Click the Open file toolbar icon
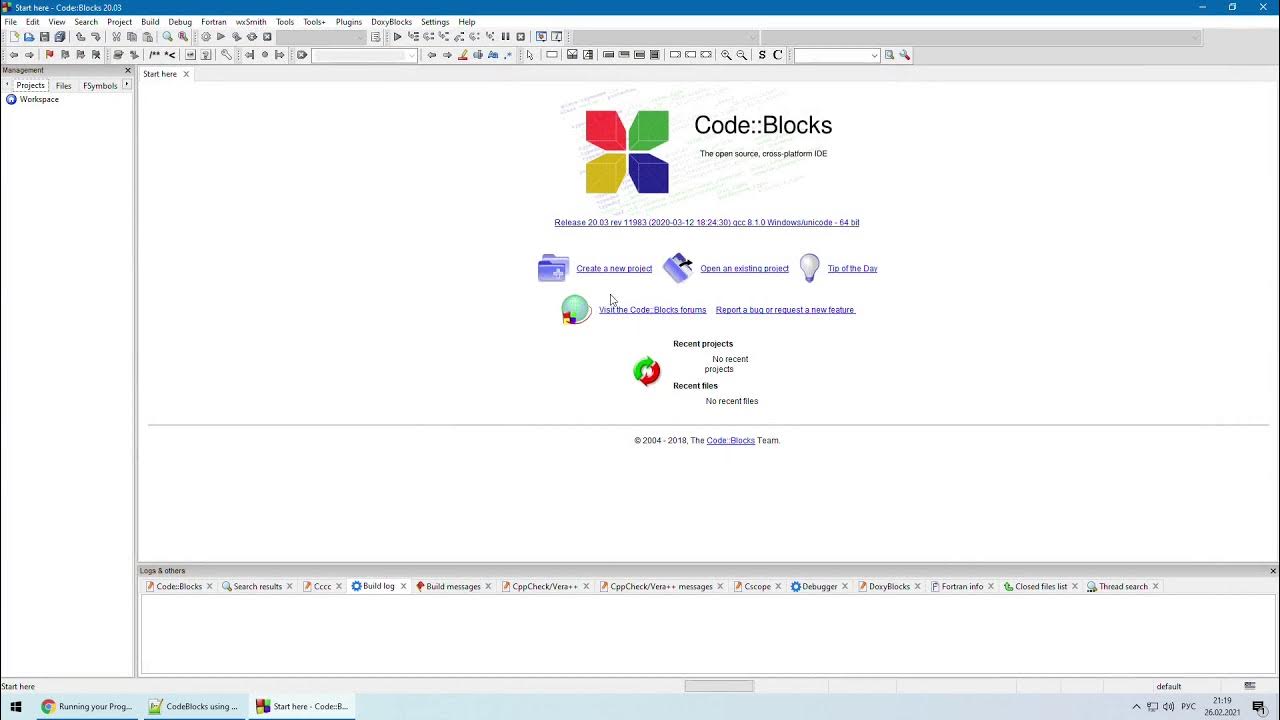 click(29, 37)
